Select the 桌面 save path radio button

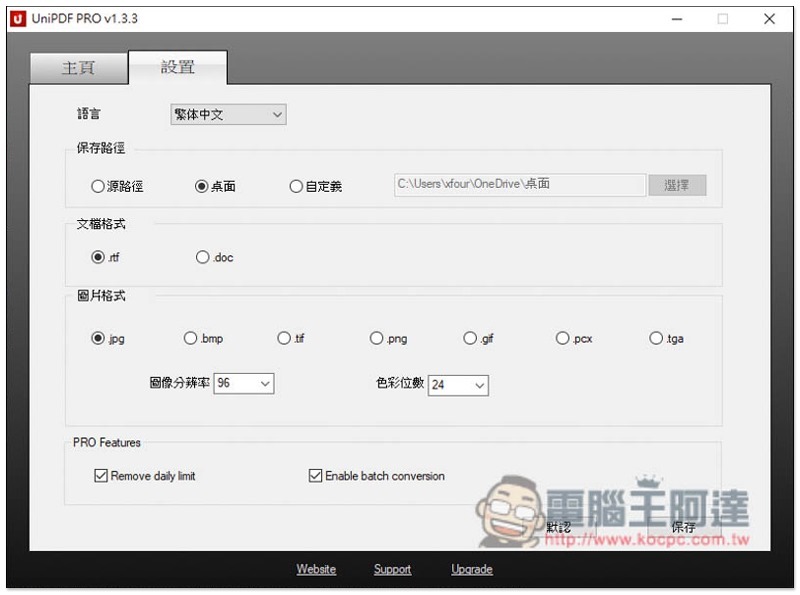215,186
